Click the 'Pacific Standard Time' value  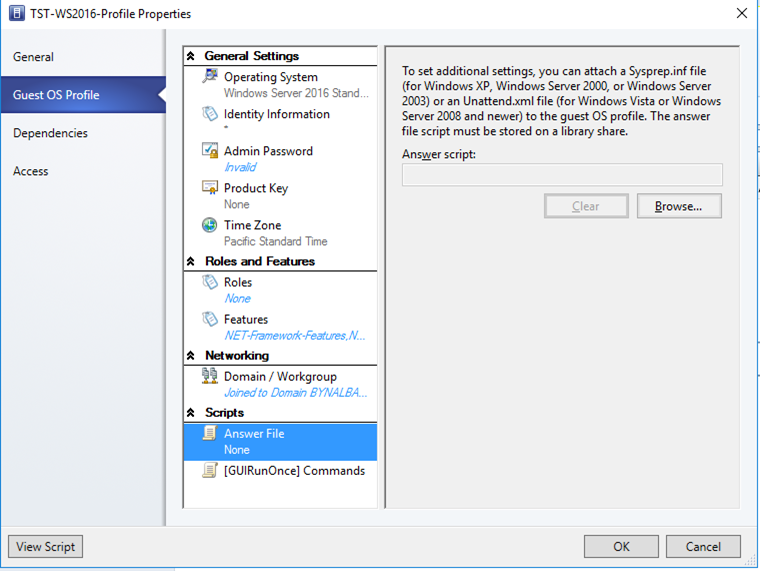(x=275, y=241)
